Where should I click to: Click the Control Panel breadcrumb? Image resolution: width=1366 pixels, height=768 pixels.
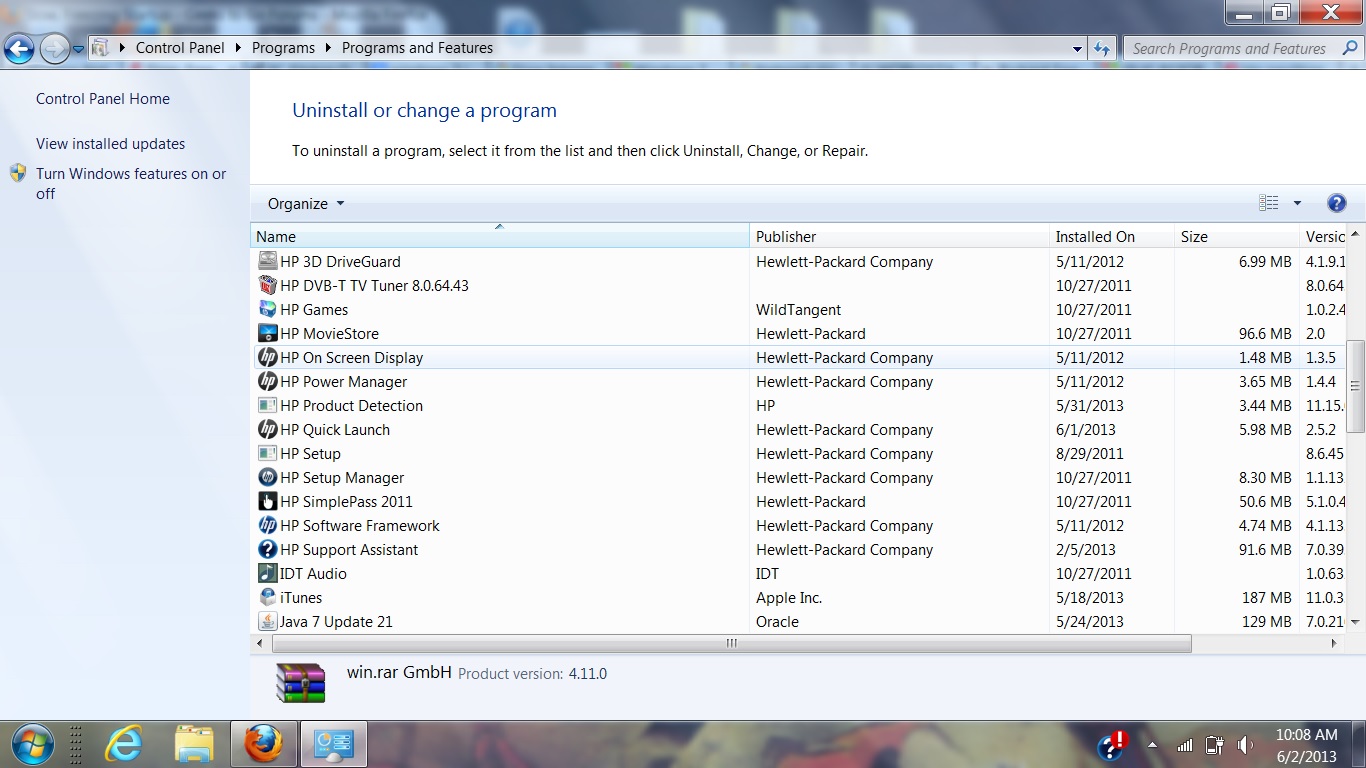coord(180,48)
